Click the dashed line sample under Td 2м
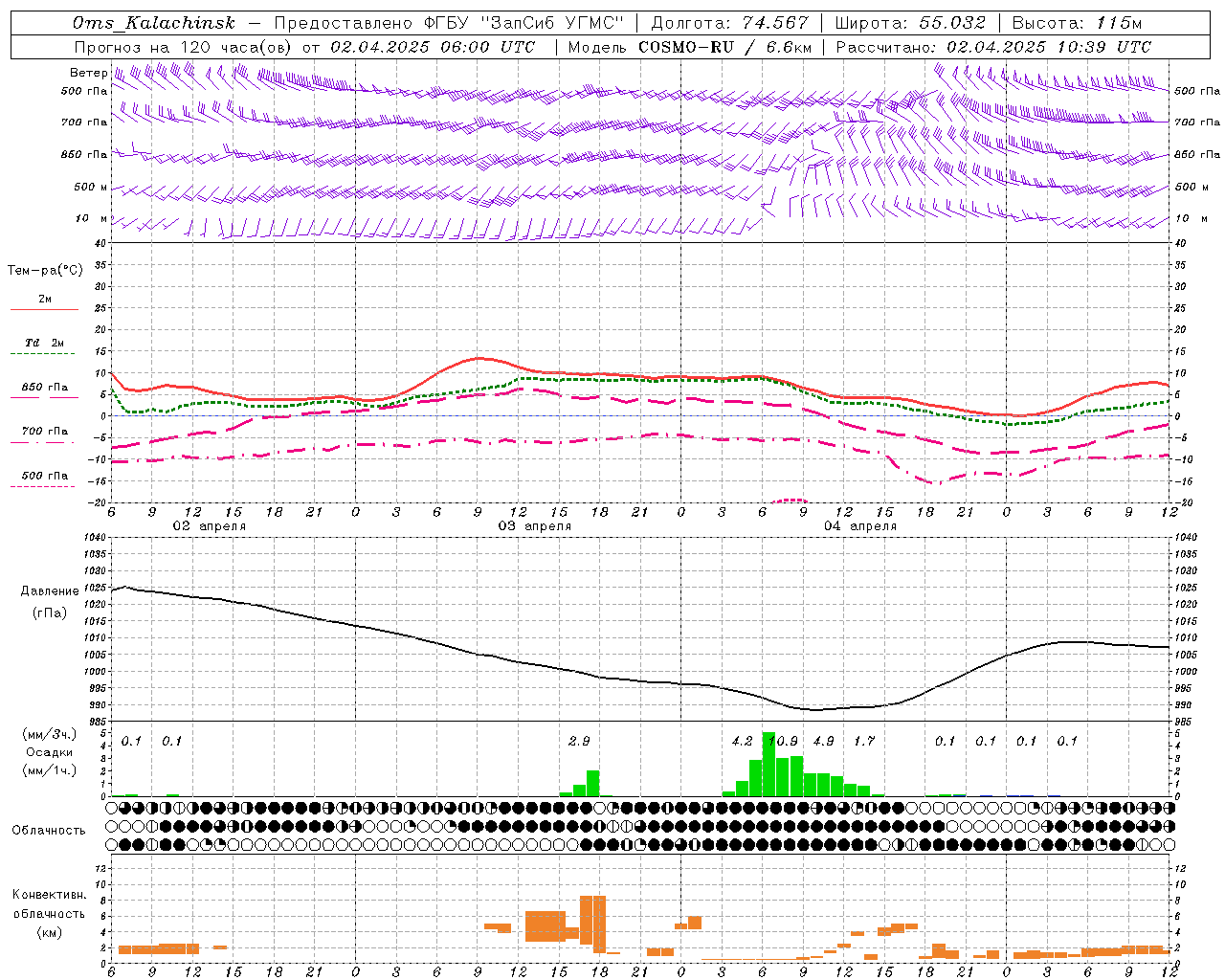Image resolution: width=1225 pixels, height=980 pixels. coord(44,354)
